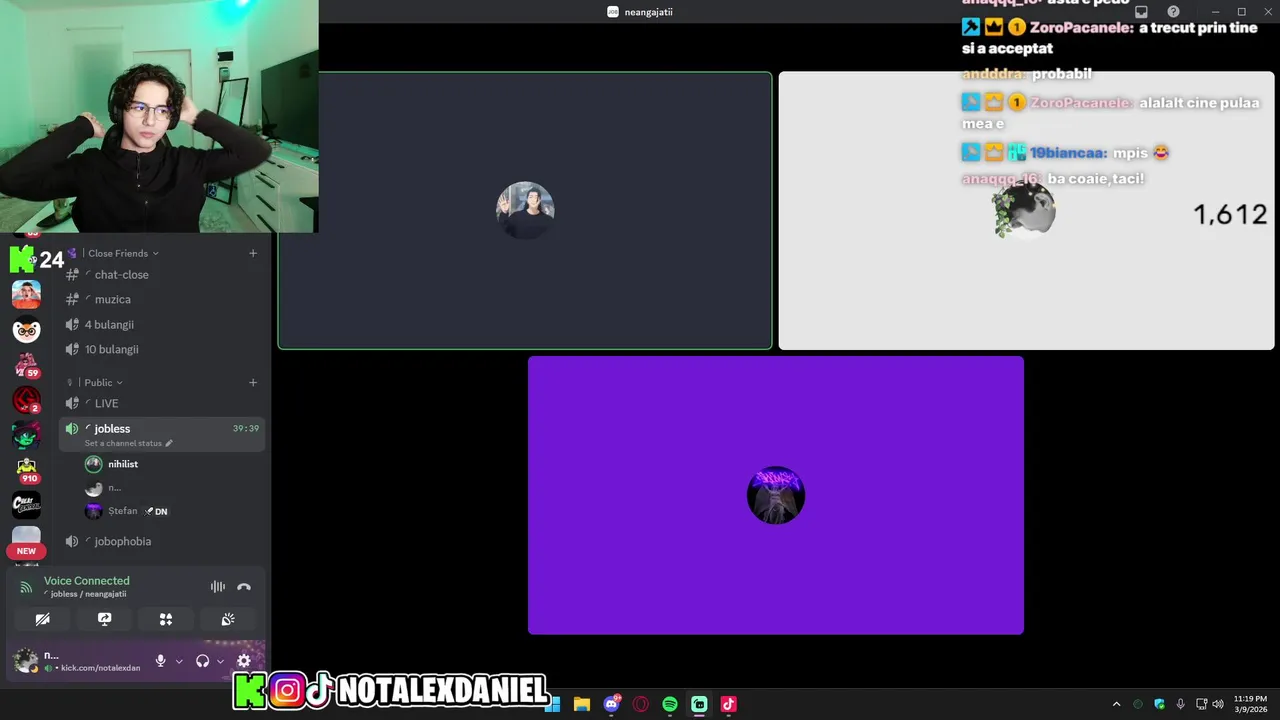Open File Explorer from the taskbar

click(582, 704)
